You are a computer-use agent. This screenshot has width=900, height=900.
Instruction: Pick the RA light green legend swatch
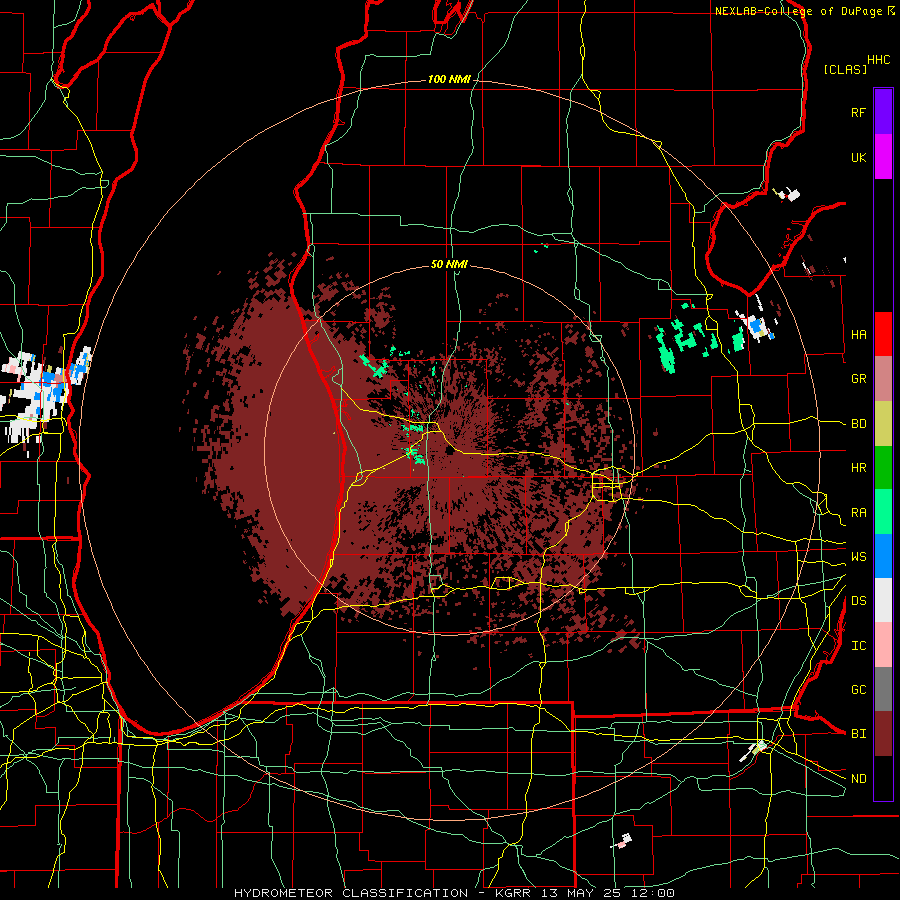coord(883,512)
